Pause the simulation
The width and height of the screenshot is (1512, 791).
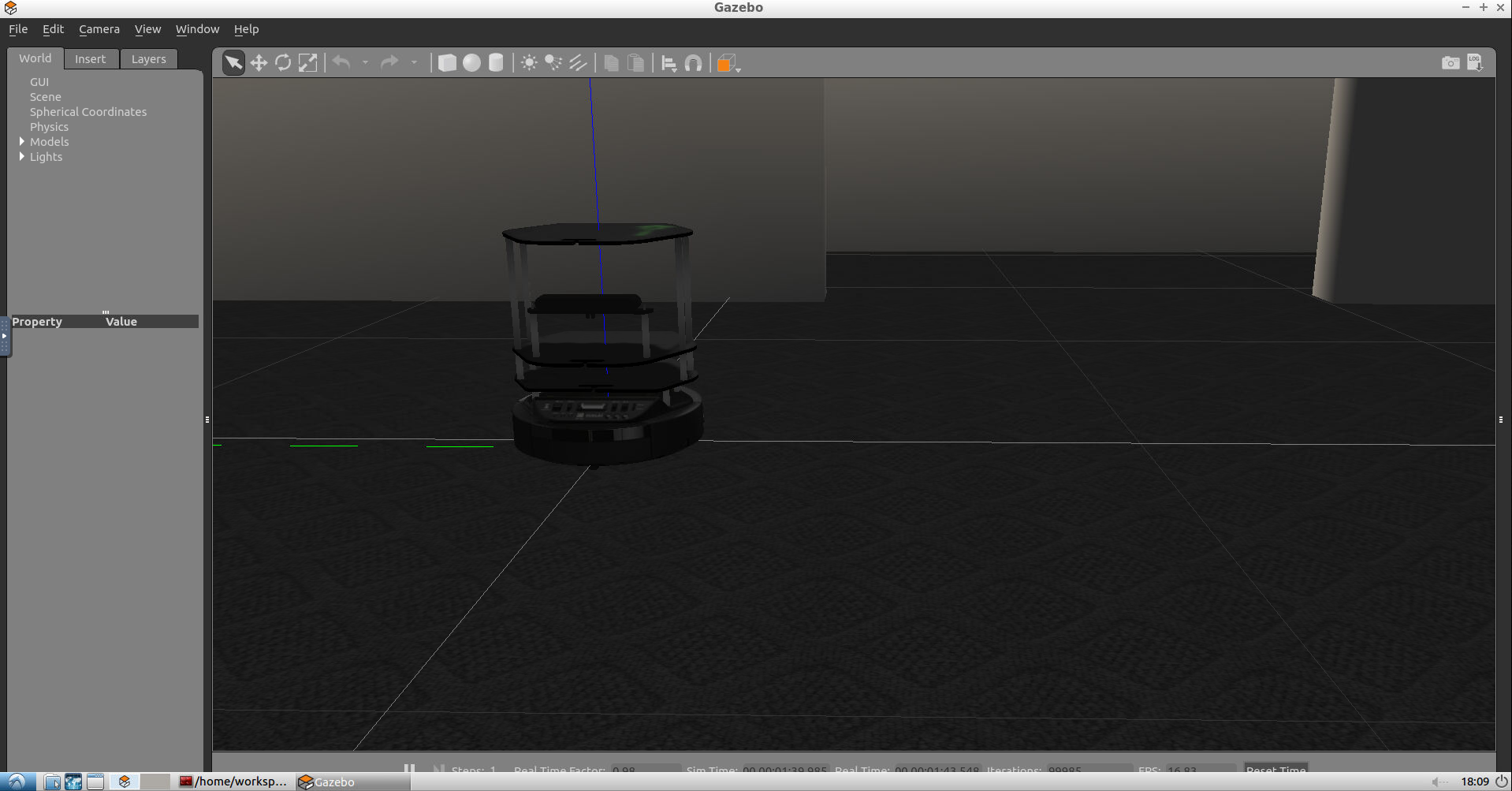coord(409,768)
